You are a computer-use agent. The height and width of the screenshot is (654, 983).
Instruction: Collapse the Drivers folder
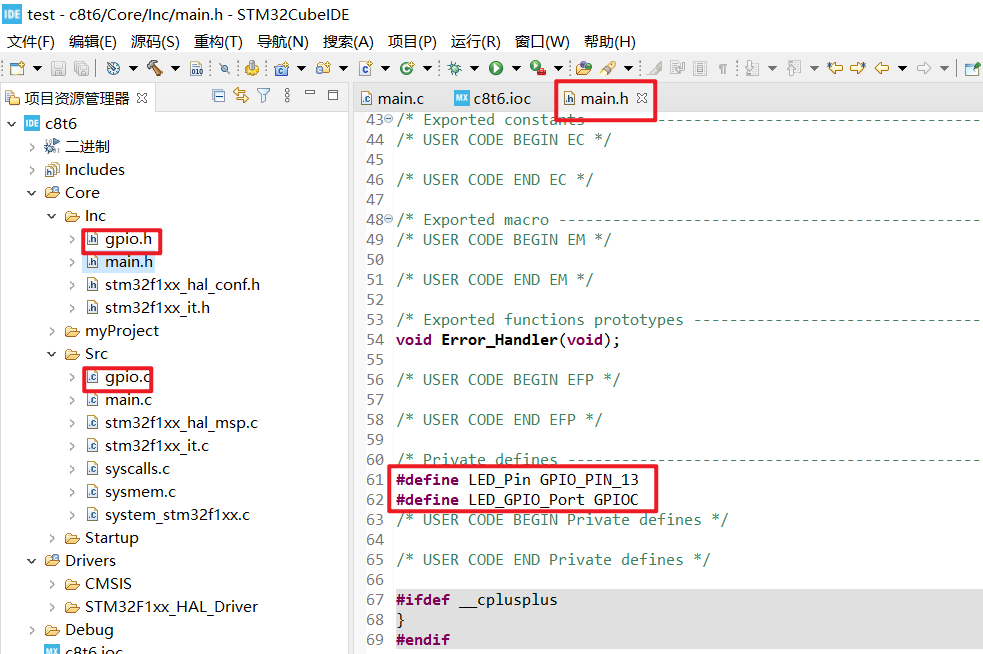[32, 561]
